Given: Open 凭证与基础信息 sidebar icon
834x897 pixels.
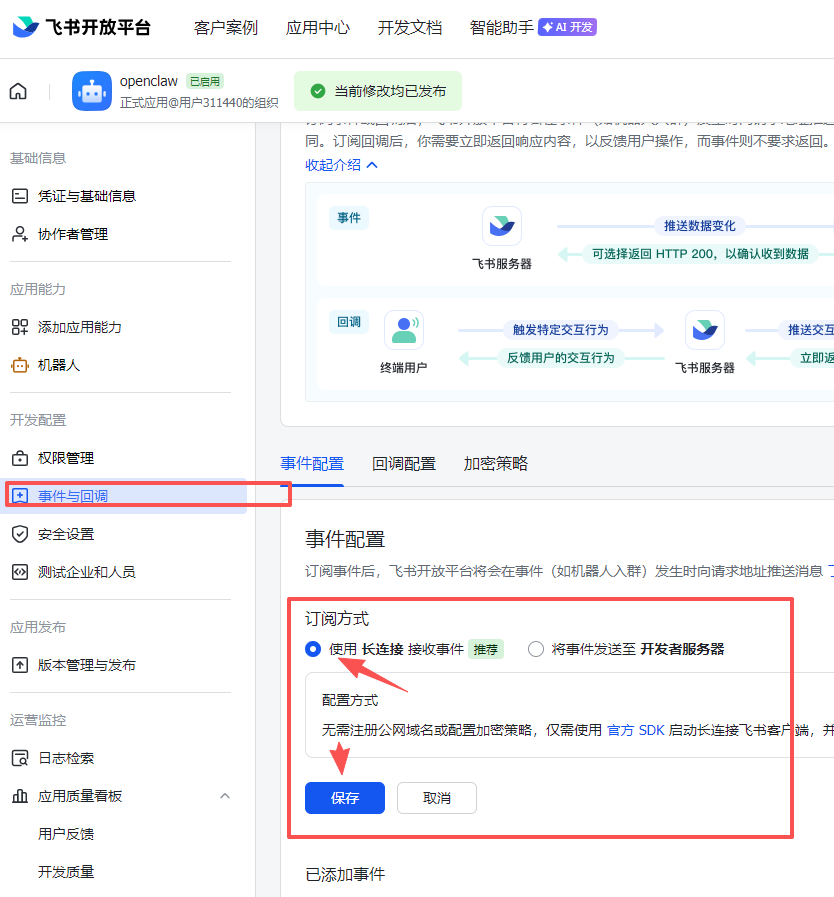Looking at the screenshot, I should pyautogui.click(x=20, y=196).
